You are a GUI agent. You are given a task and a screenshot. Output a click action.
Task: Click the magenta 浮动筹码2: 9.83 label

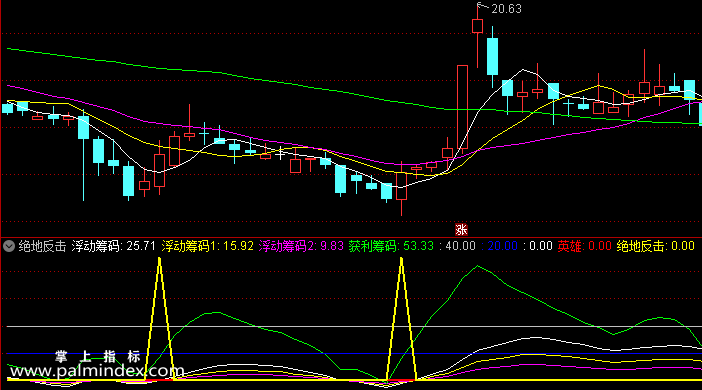pos(301,246)
